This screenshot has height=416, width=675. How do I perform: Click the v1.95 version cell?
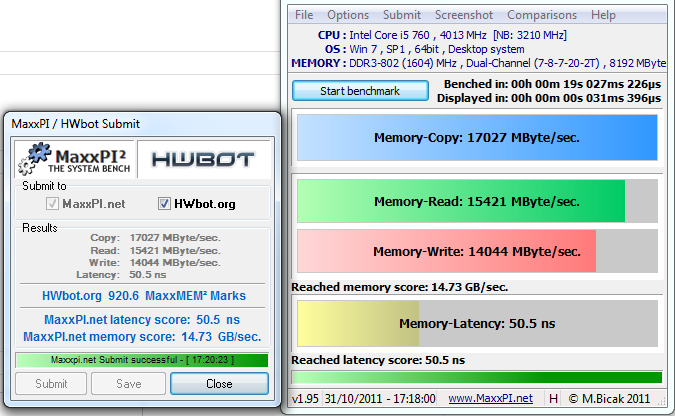click(x=305, y=399)
